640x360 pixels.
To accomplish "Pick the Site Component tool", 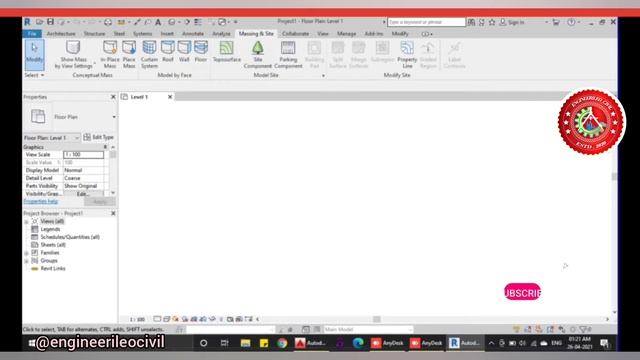I will pyautogui.click(x=258, y=54).
